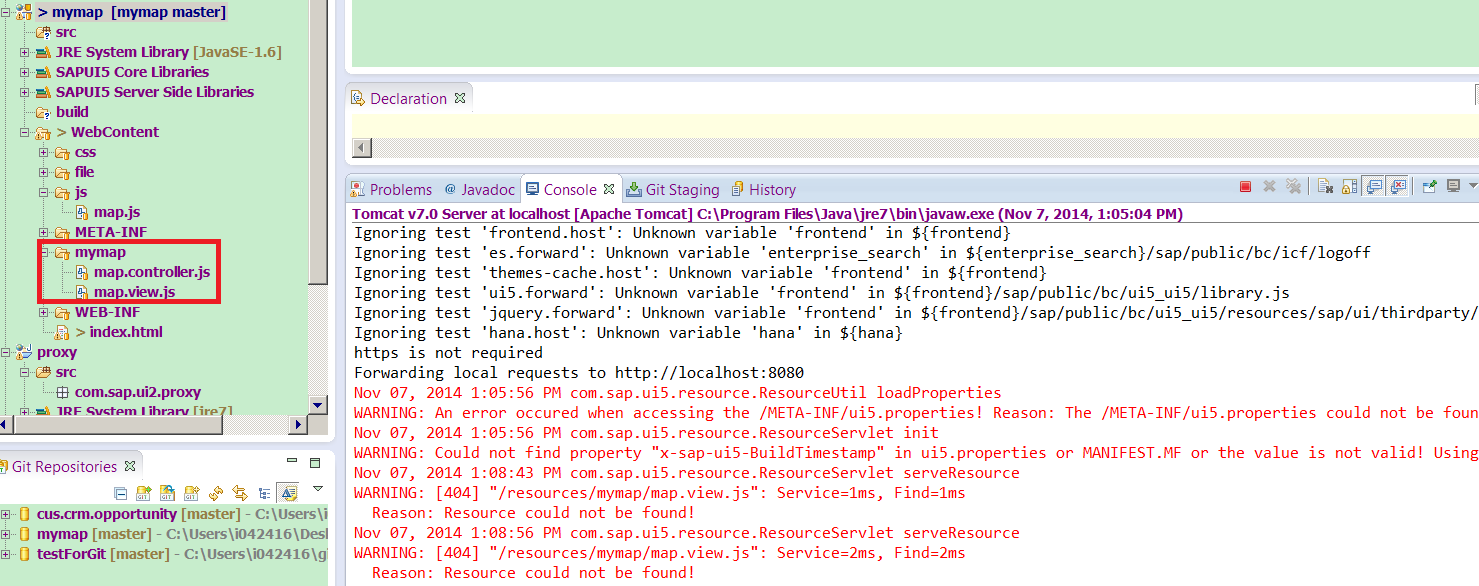This screenshot has height=586, width=1479.
Task: Pin the Console view
Action: tap(1428, 186)
